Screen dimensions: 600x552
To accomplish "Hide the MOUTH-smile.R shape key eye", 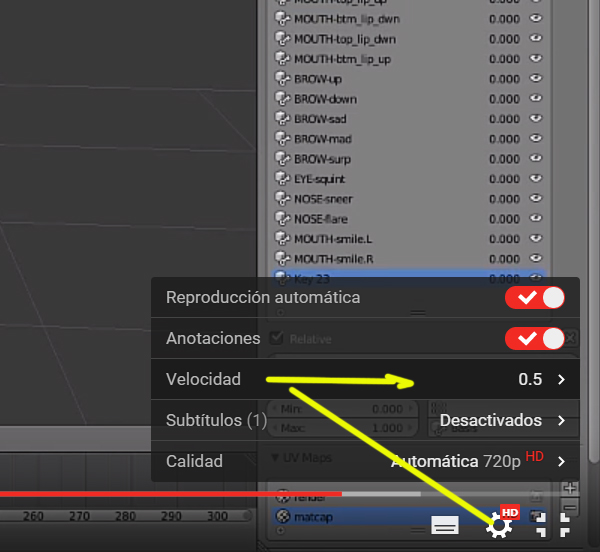I will click(536, 258).
